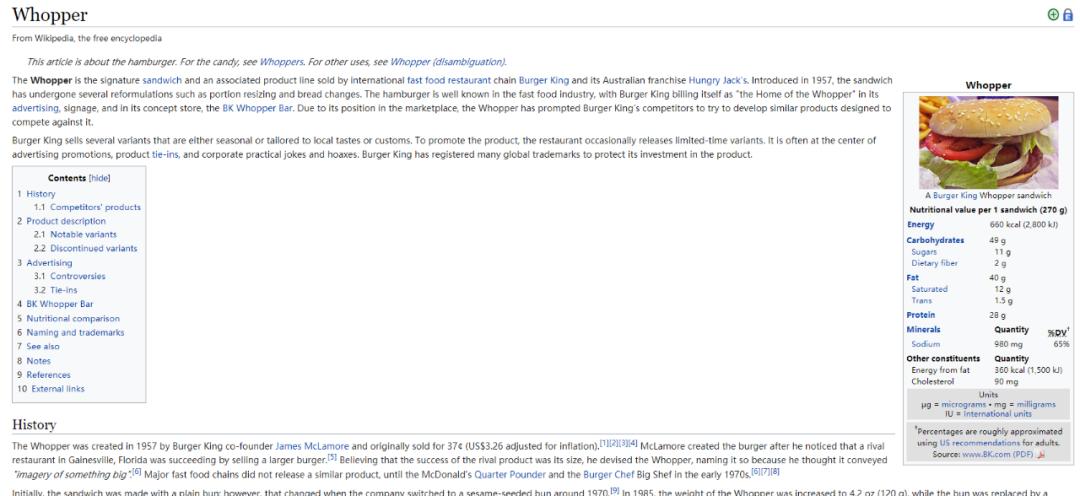Open citation [9] after around 1970

[x=614, y=490]
